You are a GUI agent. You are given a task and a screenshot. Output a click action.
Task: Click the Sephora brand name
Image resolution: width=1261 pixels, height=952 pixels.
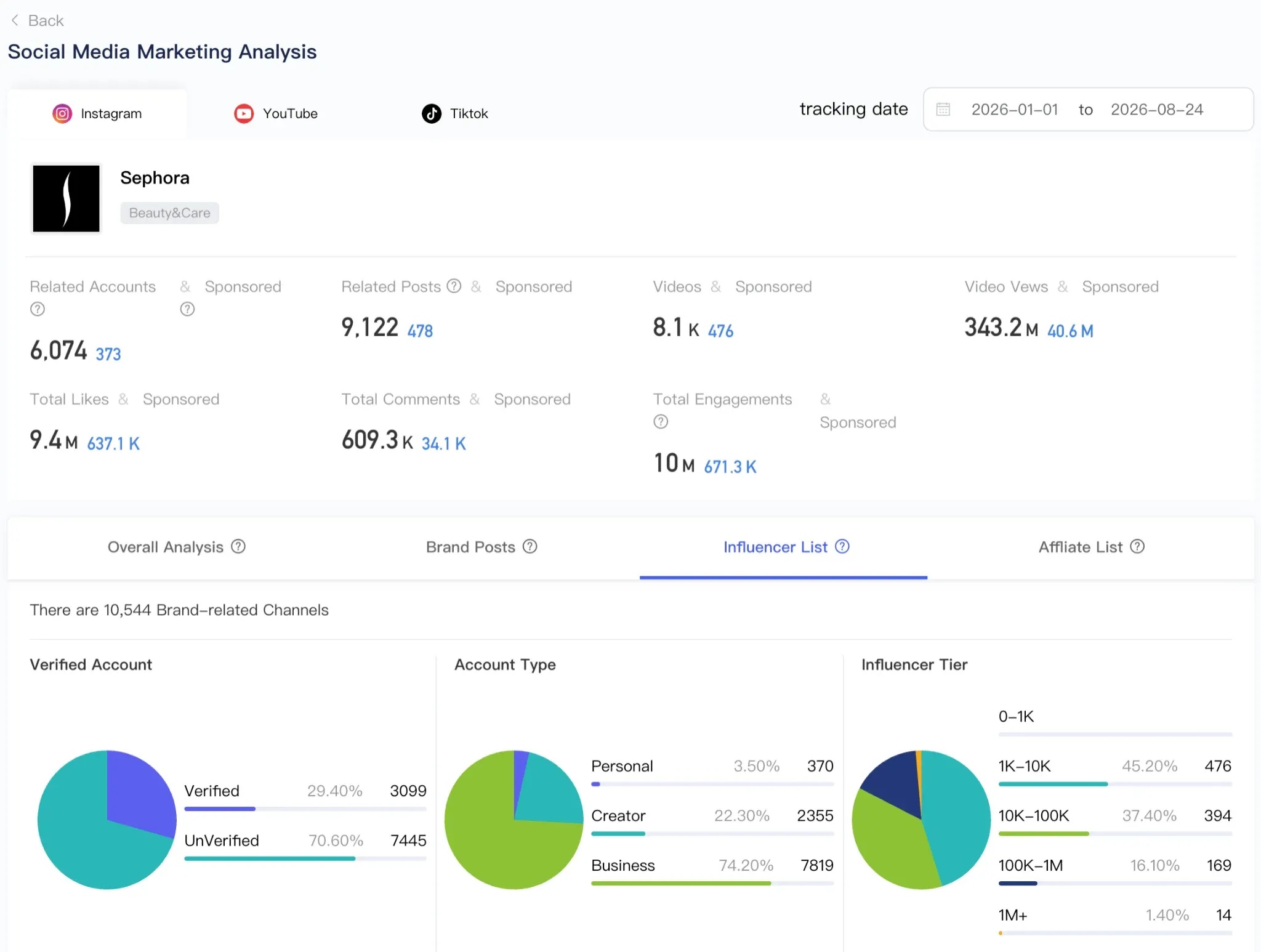[x=155, y=178]
